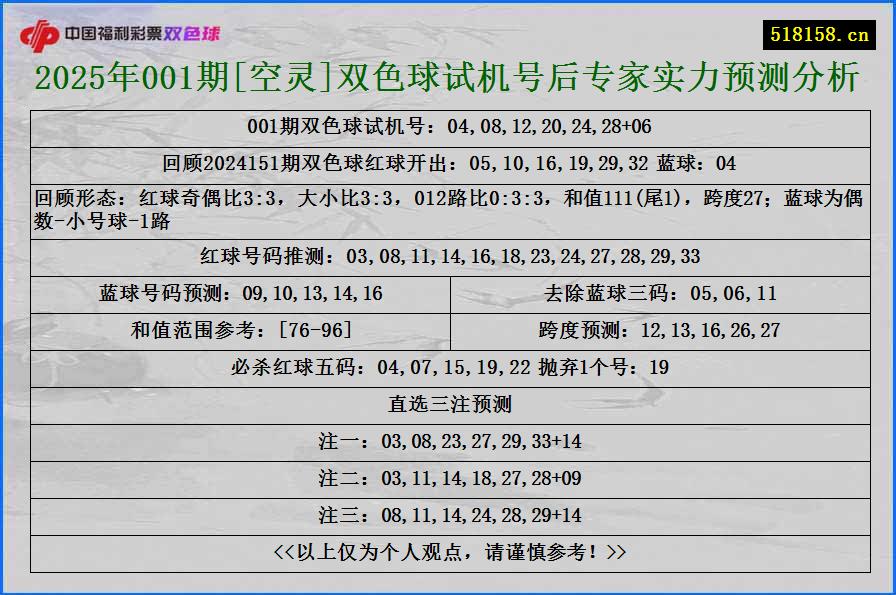Click the 回顾2024151期 results row
The image size is (896, 595).
tap(448, 163)
